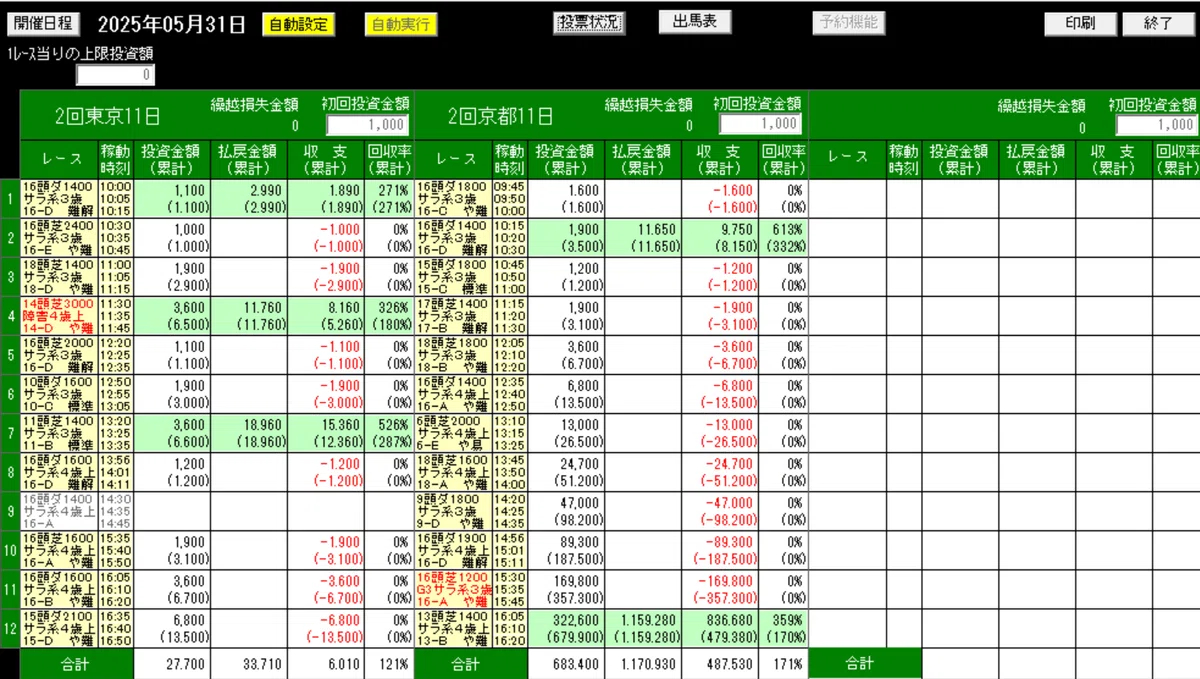Viewport: 1200px width, 679px height.
Task: Open the 投票状況 voting status button
Action: [x=588, y=23]
